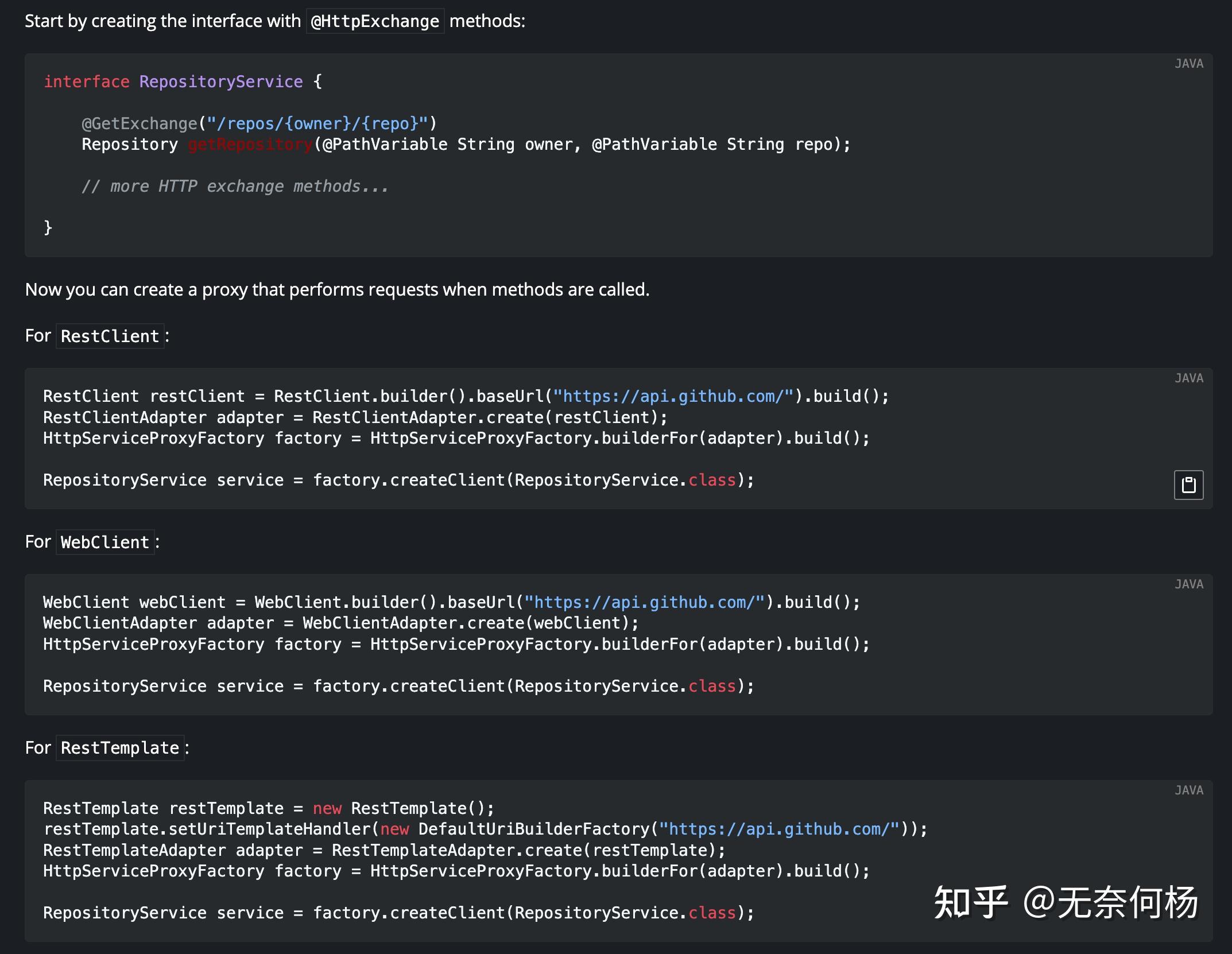
Task: Click the highlighted getRepository method name
Action: point(249,144)
